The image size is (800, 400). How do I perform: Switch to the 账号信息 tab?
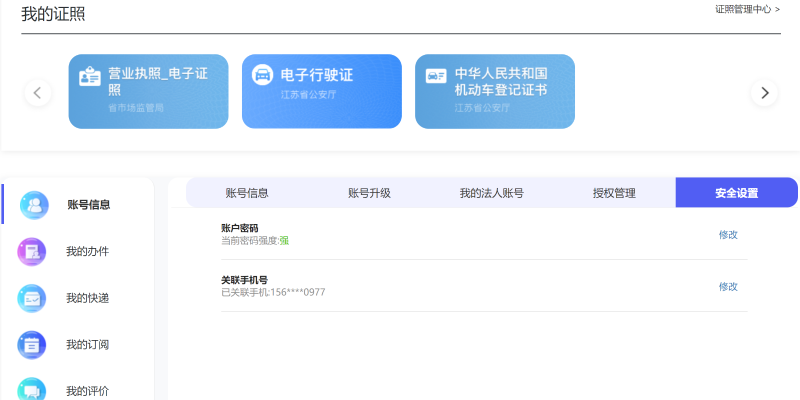click(246, 193)
